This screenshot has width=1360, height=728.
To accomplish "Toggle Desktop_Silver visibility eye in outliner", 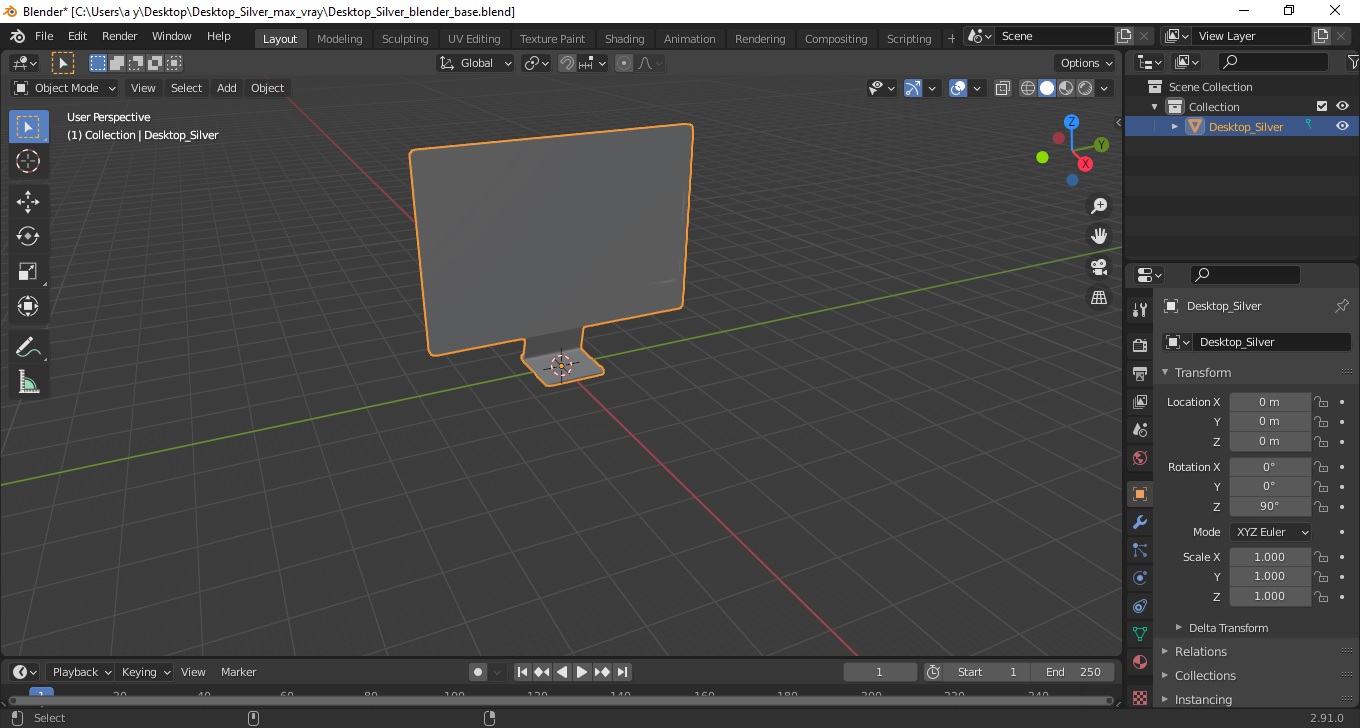I will 1342,126.
